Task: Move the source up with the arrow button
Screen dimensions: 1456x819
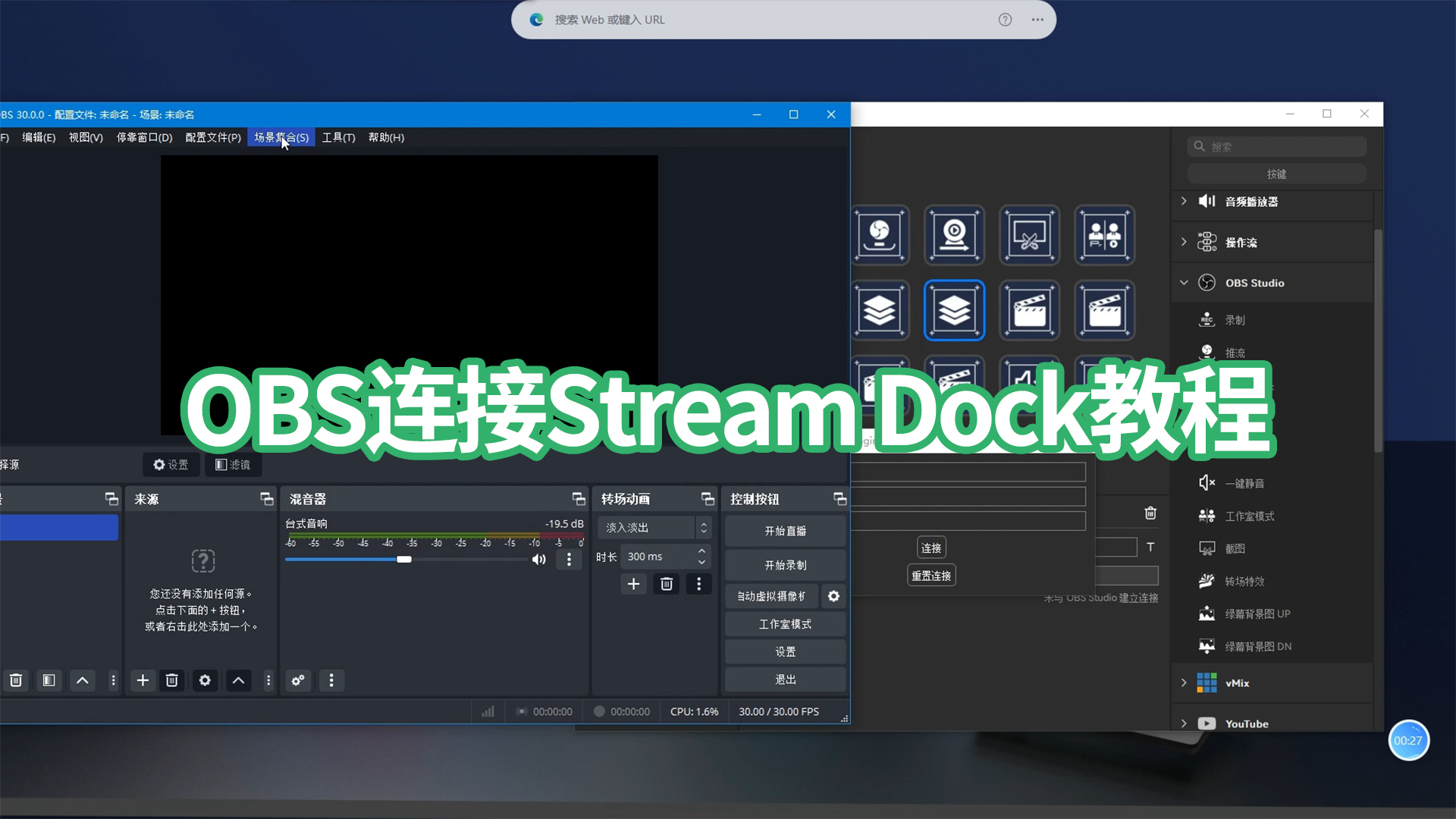Action: click(x=238, y=680)
